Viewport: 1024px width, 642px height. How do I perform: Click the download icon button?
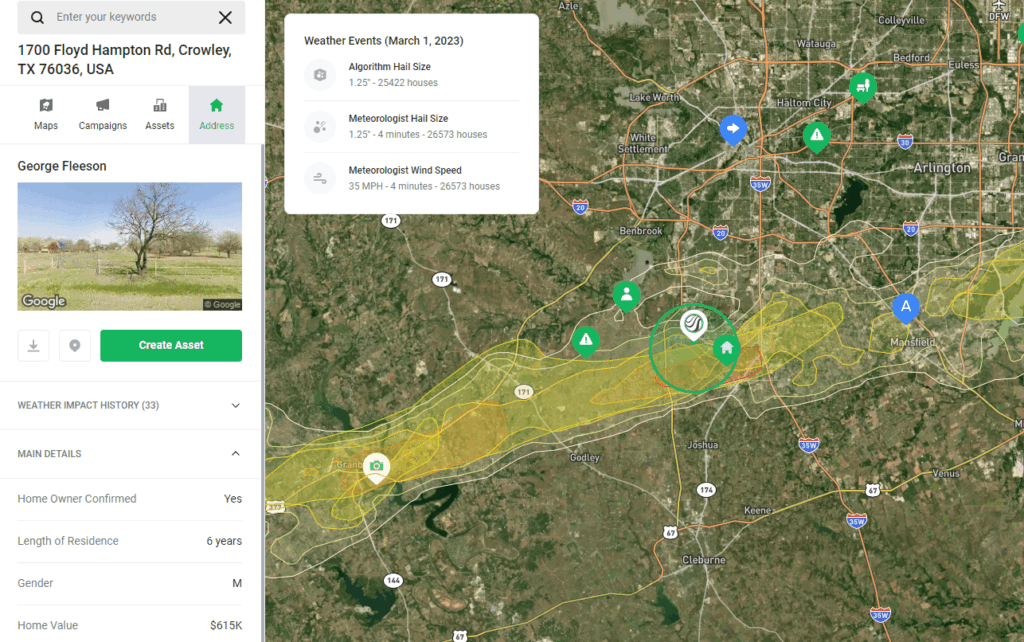click(x=33, y=345)
